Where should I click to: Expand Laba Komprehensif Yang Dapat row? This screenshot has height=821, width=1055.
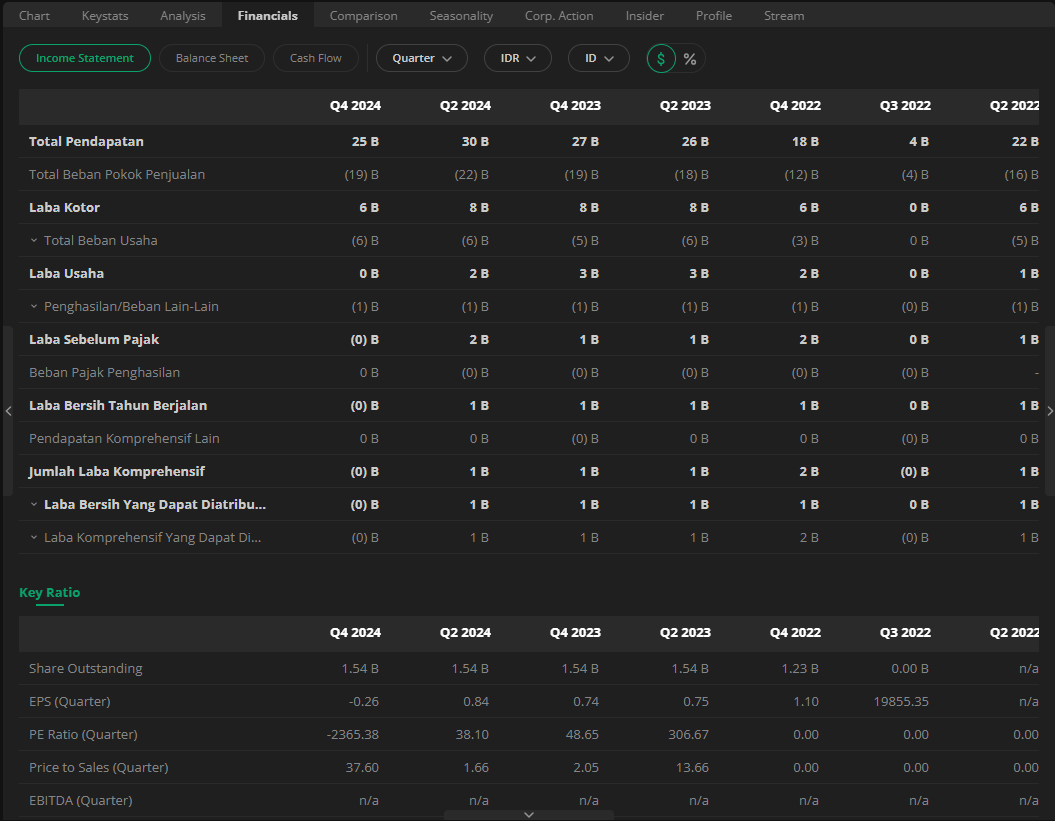[34, 538]
